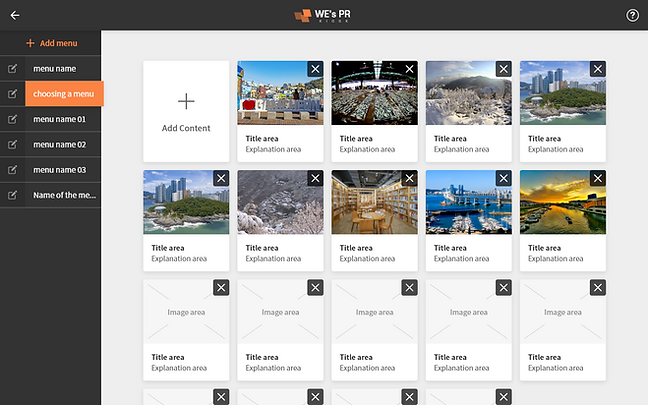Click the WE's PR Kiosk logo
Screen dimensions: 648x405
(322, 15)
